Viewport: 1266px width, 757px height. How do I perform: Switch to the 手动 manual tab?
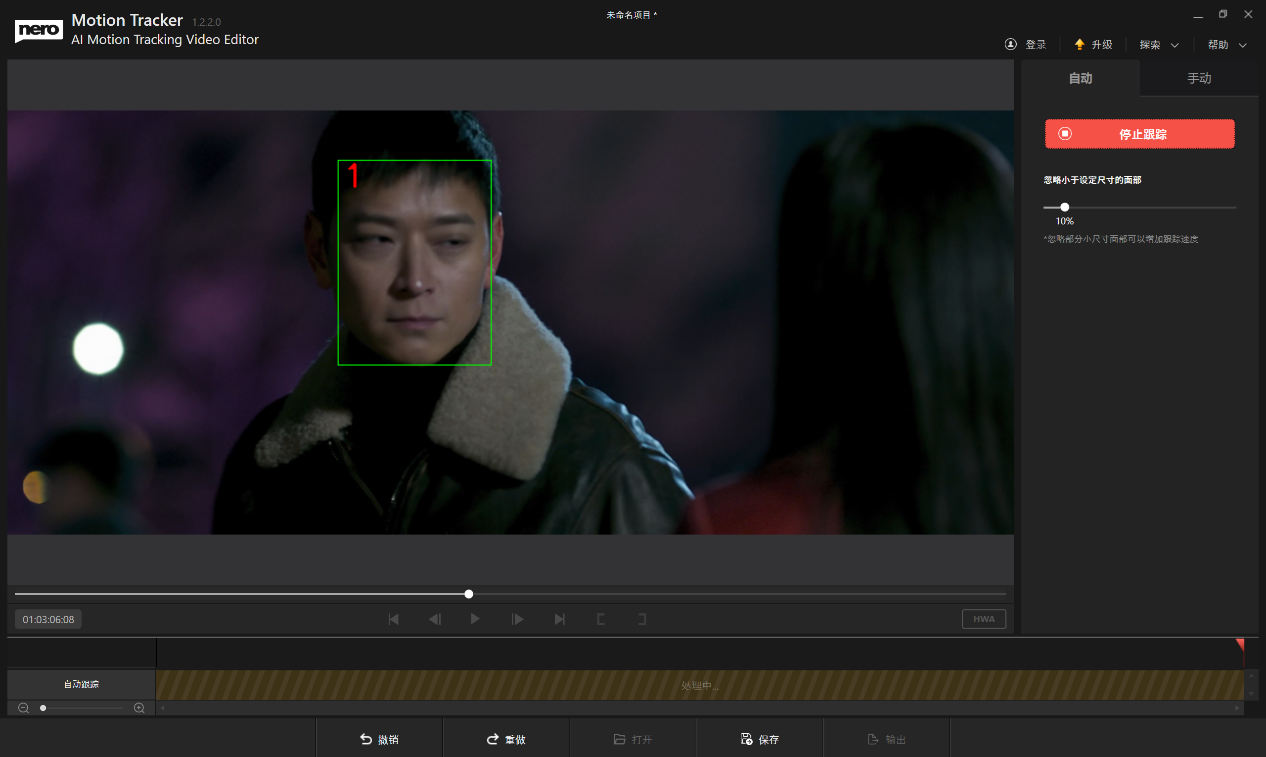tap(1199, 78)
